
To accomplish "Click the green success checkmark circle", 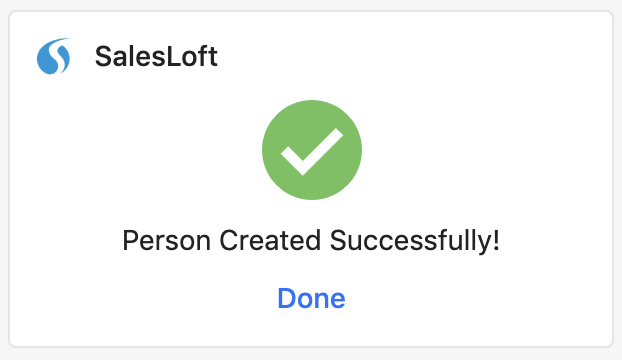I will click(312, 150).
